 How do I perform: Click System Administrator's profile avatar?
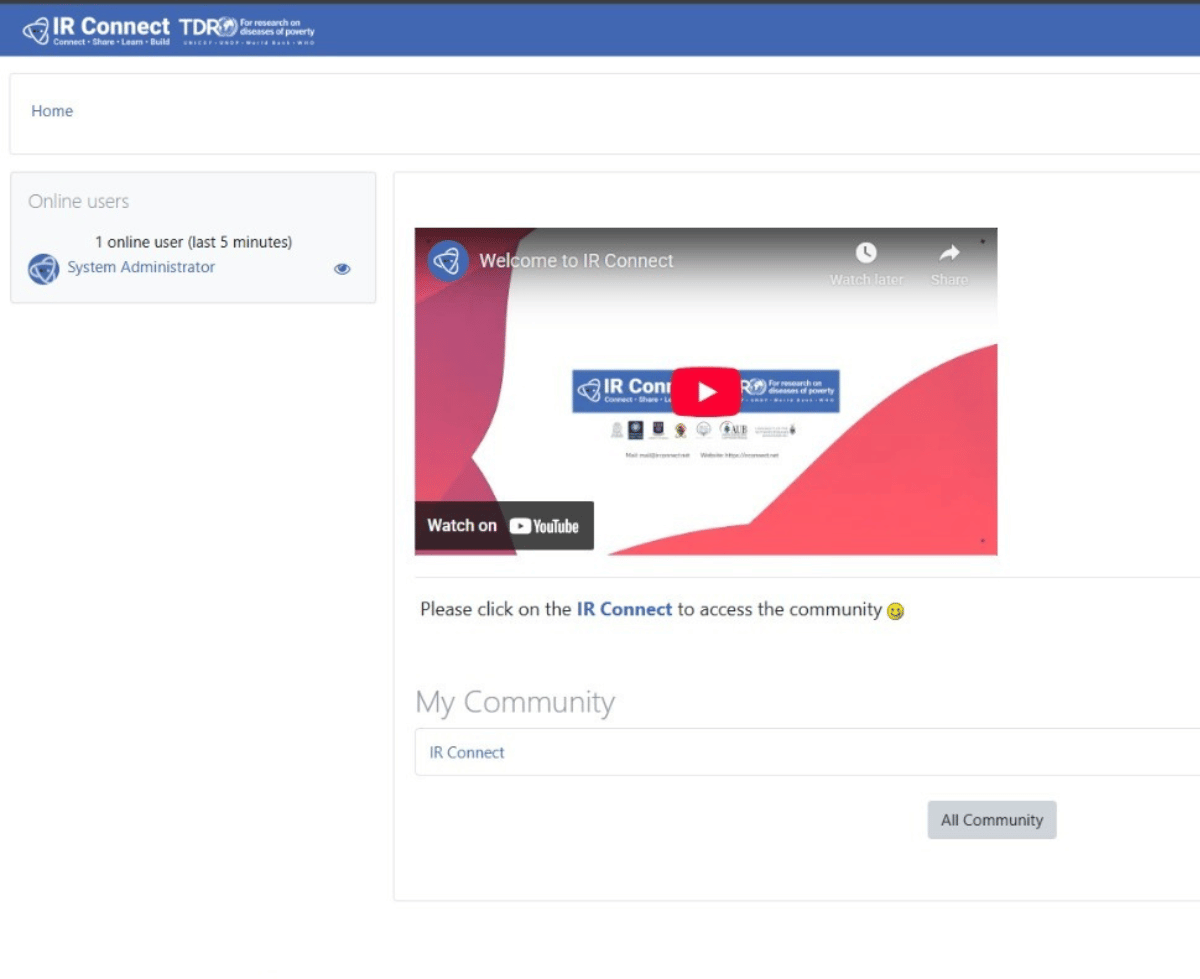pyautogui.click(x=43, y=268)
